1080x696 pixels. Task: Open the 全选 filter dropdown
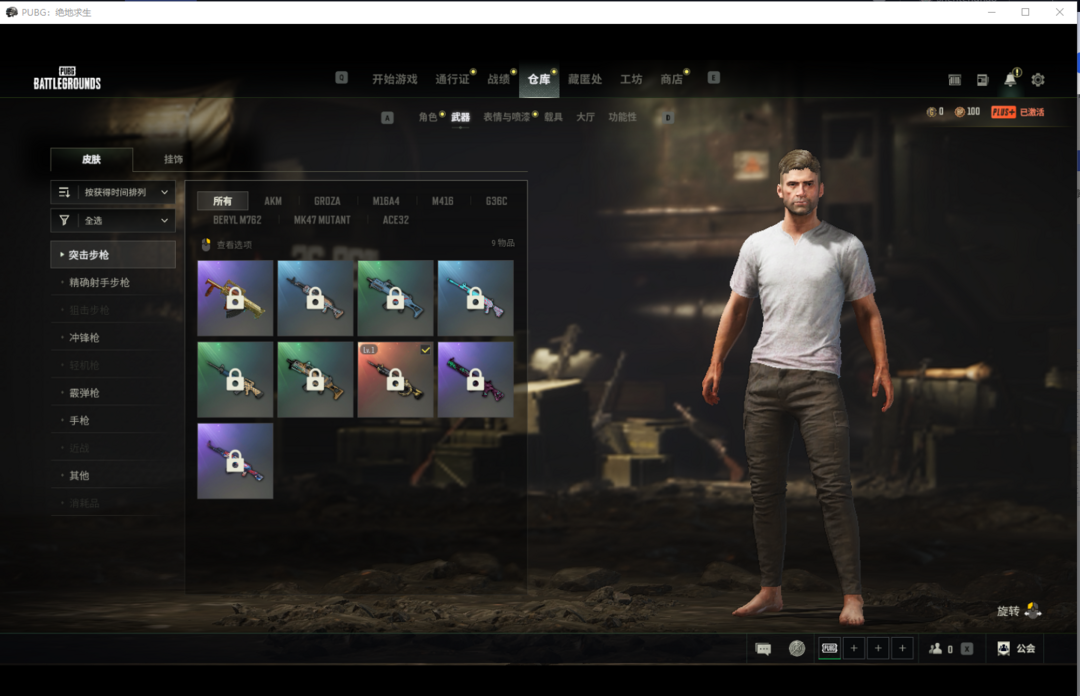pyautogui.click(x=113, y=220)
